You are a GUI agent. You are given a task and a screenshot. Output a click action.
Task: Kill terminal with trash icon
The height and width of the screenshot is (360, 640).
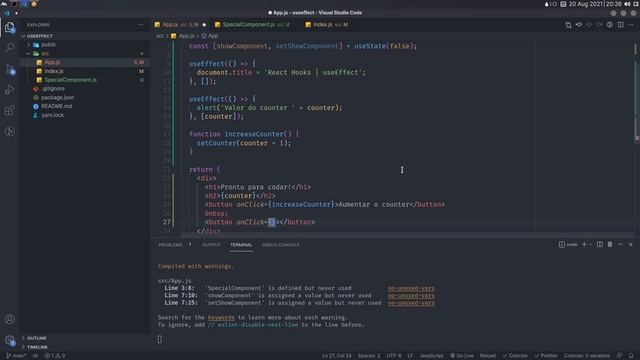coord(610,244)
